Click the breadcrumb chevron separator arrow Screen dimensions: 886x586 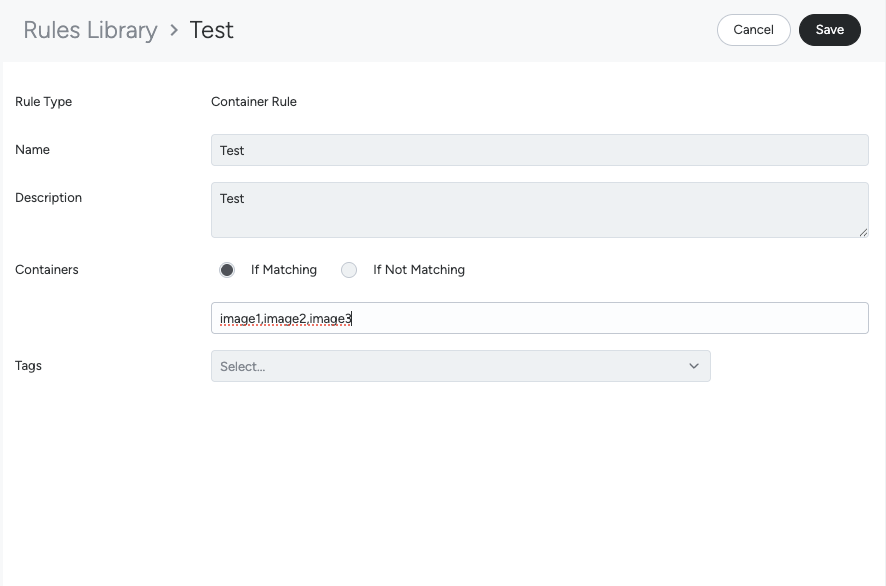point(174,30)
